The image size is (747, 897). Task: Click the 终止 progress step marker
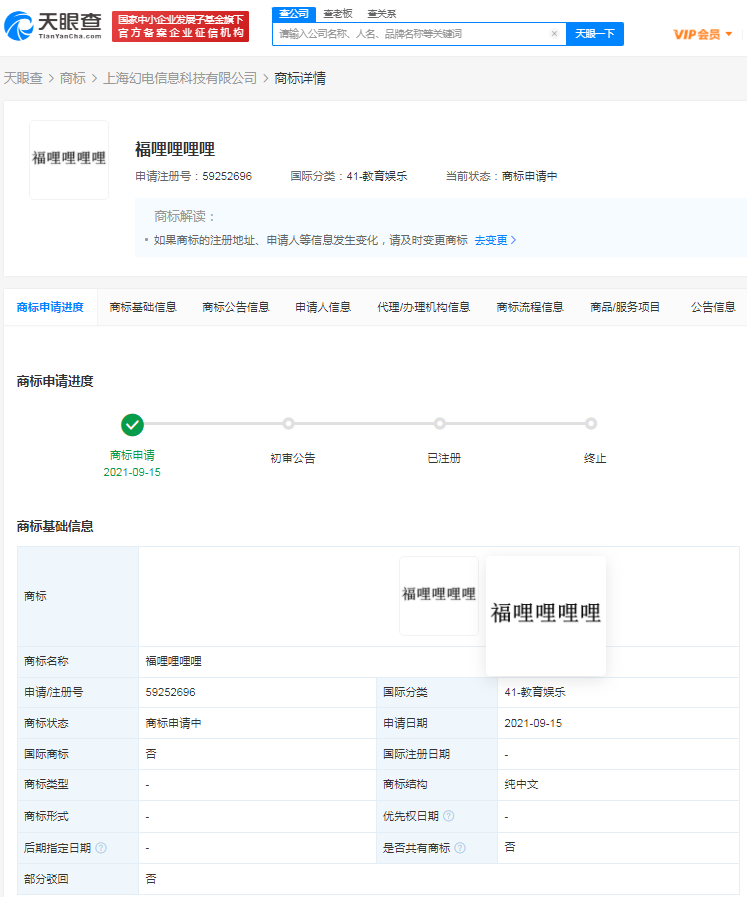(591, 423)
